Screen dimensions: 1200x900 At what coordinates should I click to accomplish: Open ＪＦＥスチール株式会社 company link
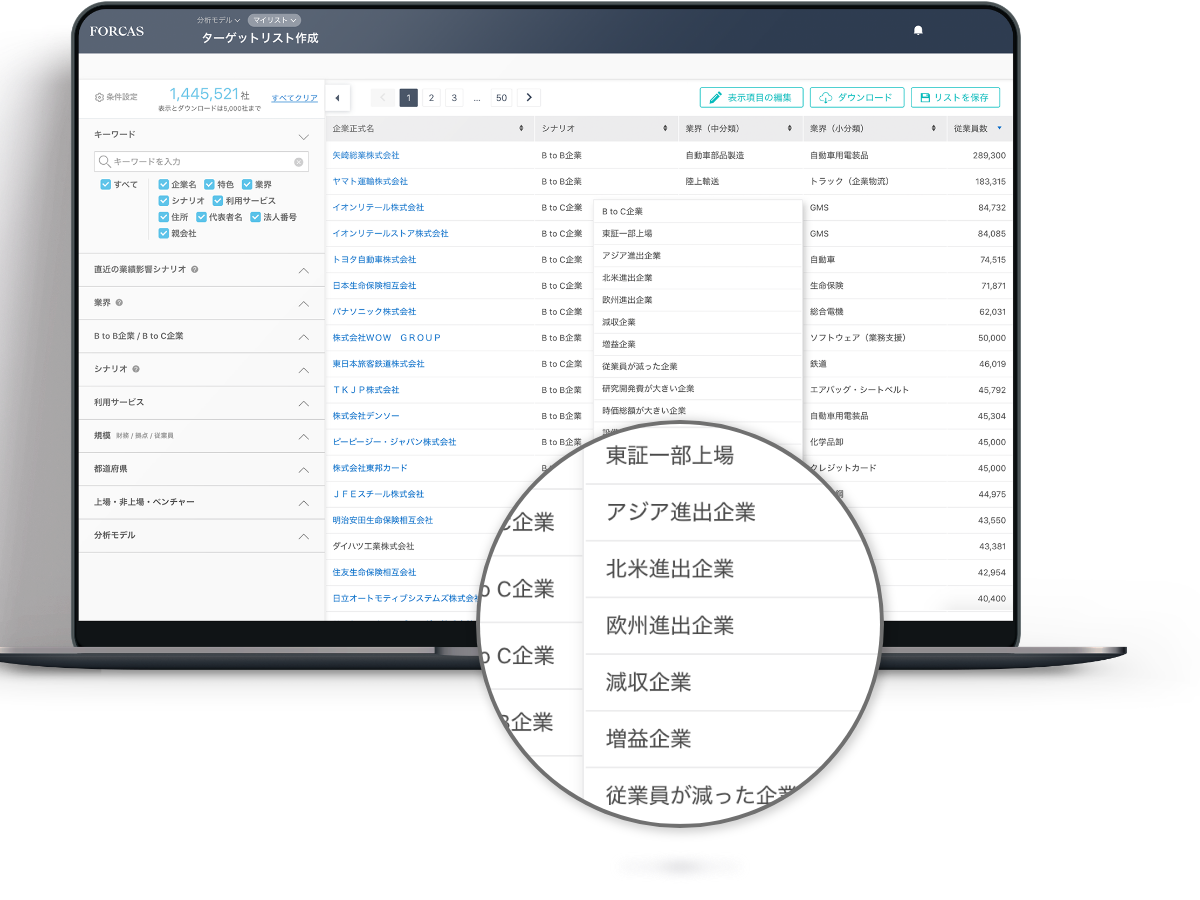coord(378,493)
